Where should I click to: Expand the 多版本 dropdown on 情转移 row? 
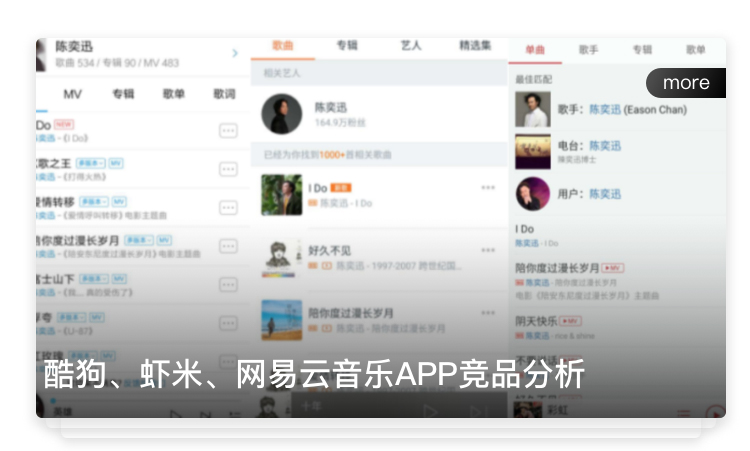tap(94, 201)
